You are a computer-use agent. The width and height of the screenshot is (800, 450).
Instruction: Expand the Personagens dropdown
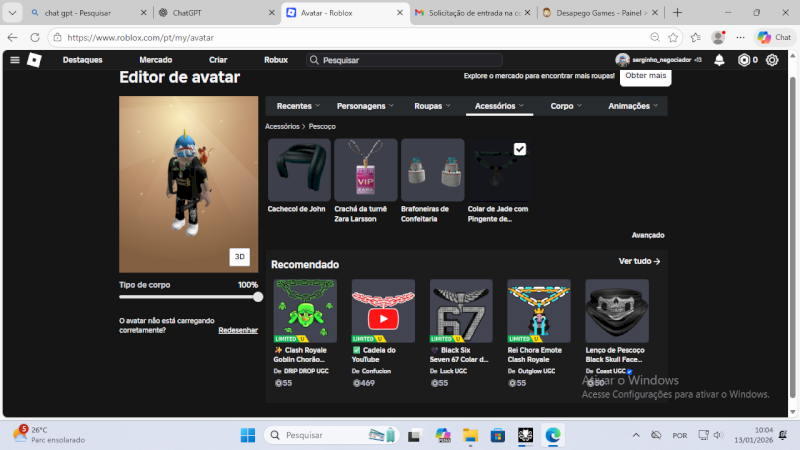point(365,106)
